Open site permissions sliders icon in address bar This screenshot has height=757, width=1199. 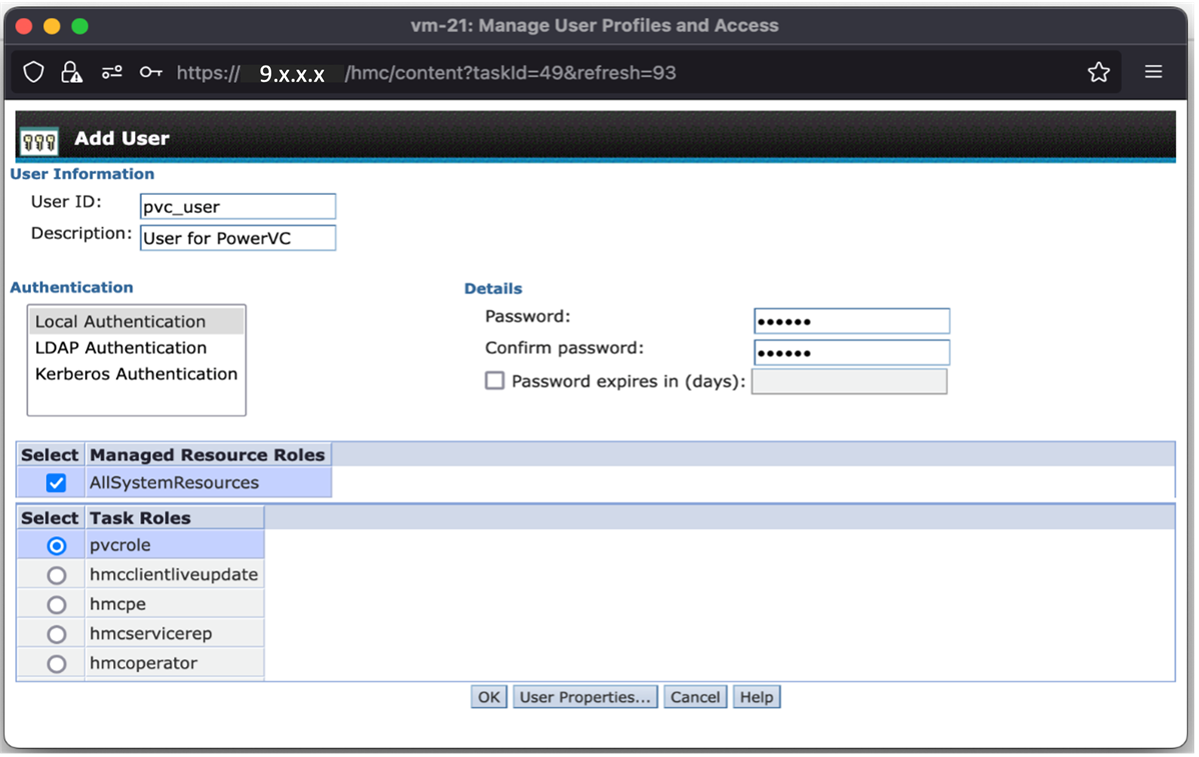tap(111, 72)
